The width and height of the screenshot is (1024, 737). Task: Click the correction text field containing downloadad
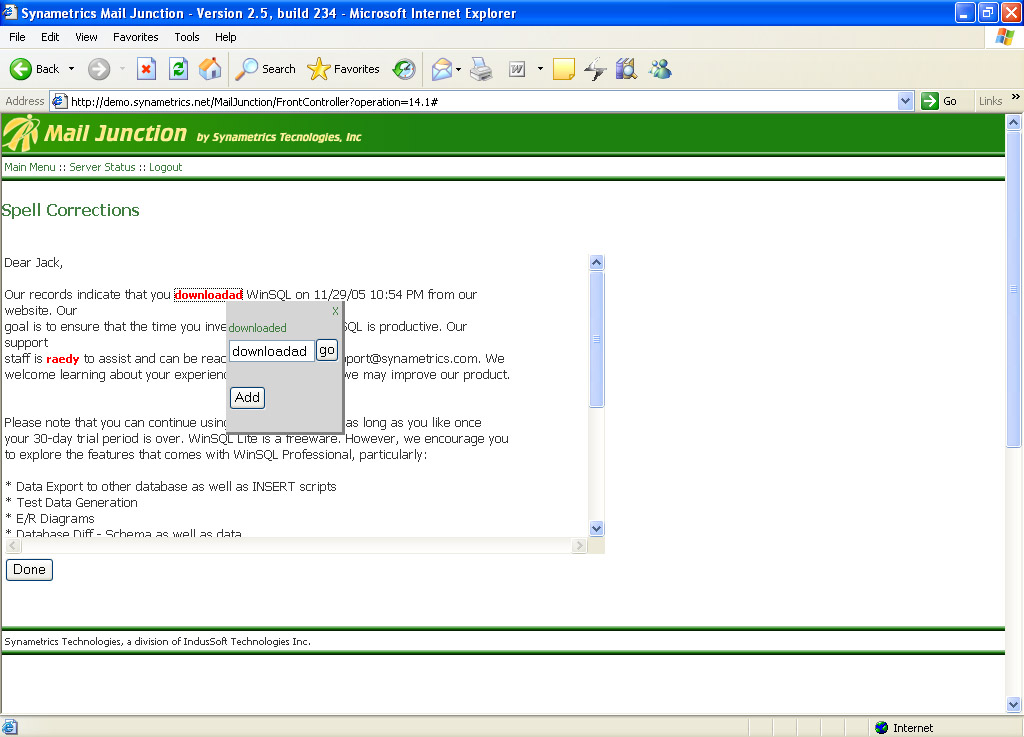[x=271, y=351]
